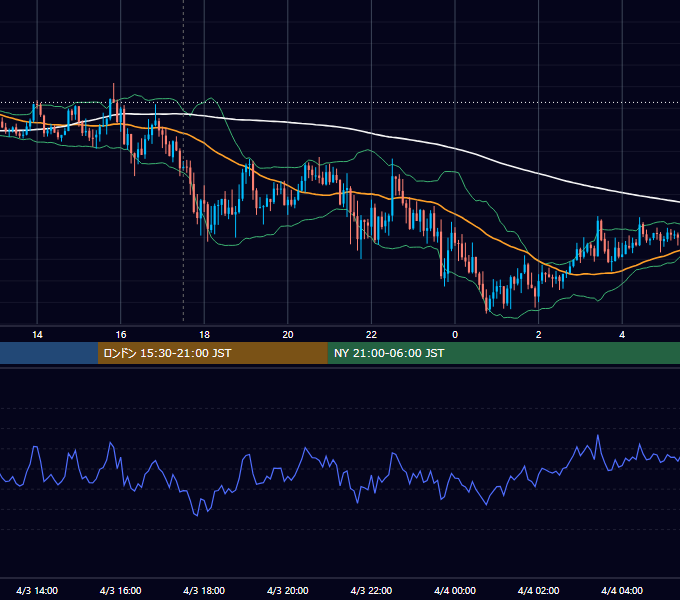Click the 20 hour label on price chart axis
Viewport: 680px width, 600px height.
pos(288,335)
